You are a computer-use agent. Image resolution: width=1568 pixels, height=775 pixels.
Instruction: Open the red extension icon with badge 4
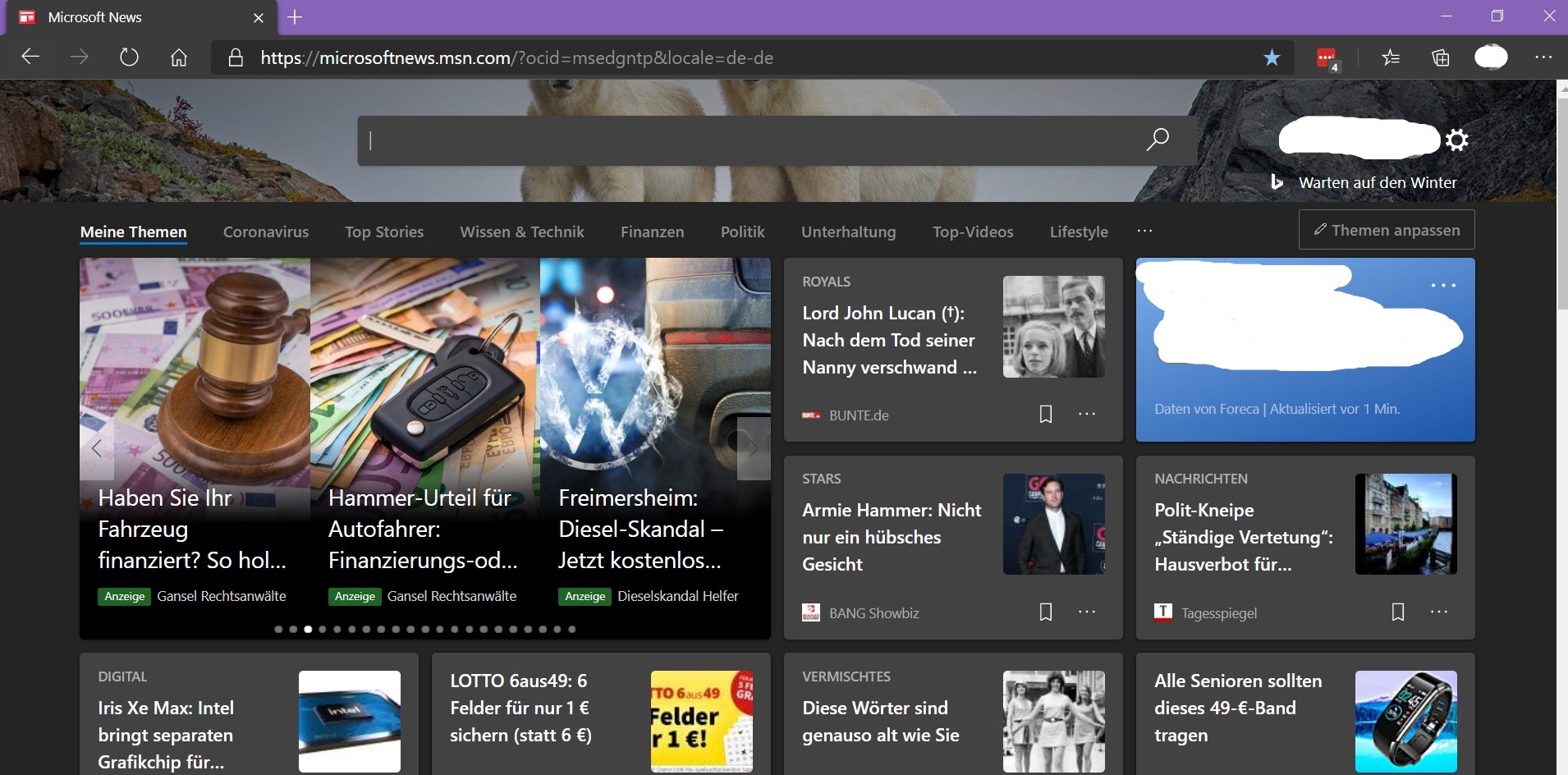coord(1327,58)
